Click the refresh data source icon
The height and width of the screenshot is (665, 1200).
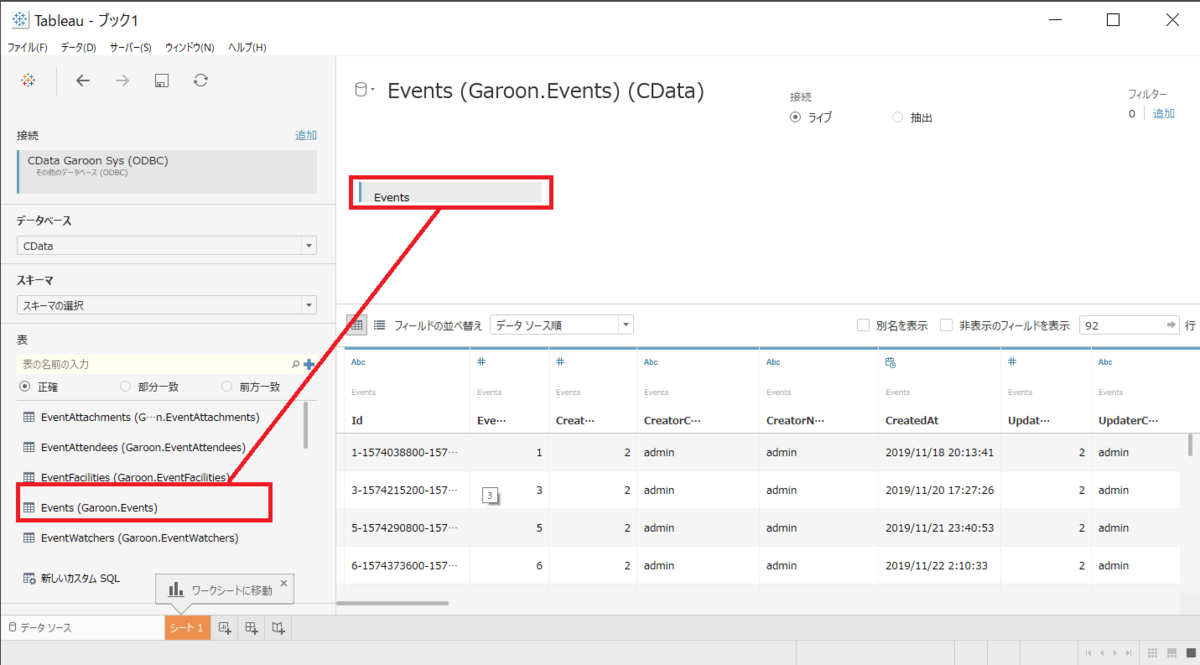201,81
